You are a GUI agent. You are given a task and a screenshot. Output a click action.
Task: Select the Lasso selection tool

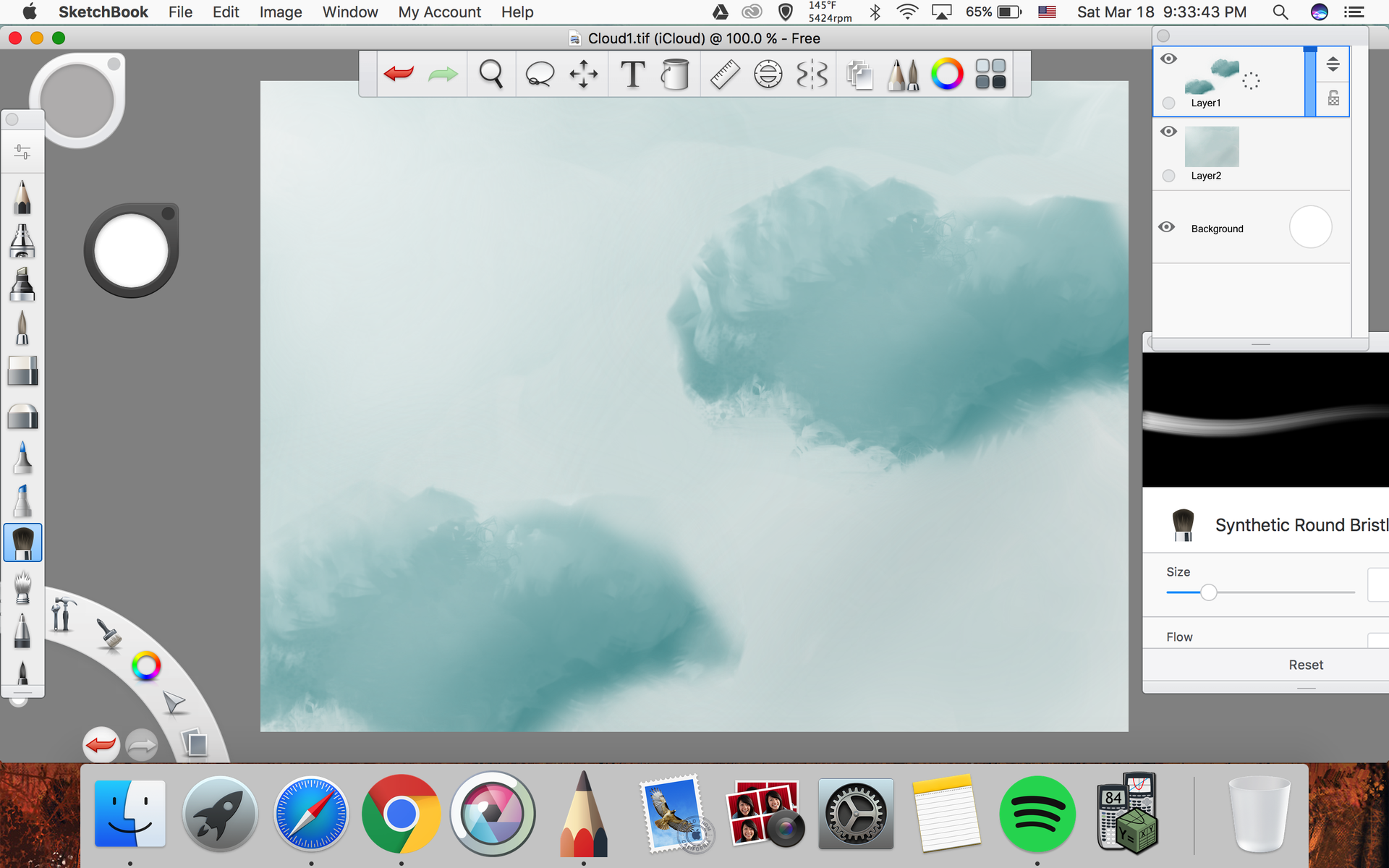coord(540,74)
